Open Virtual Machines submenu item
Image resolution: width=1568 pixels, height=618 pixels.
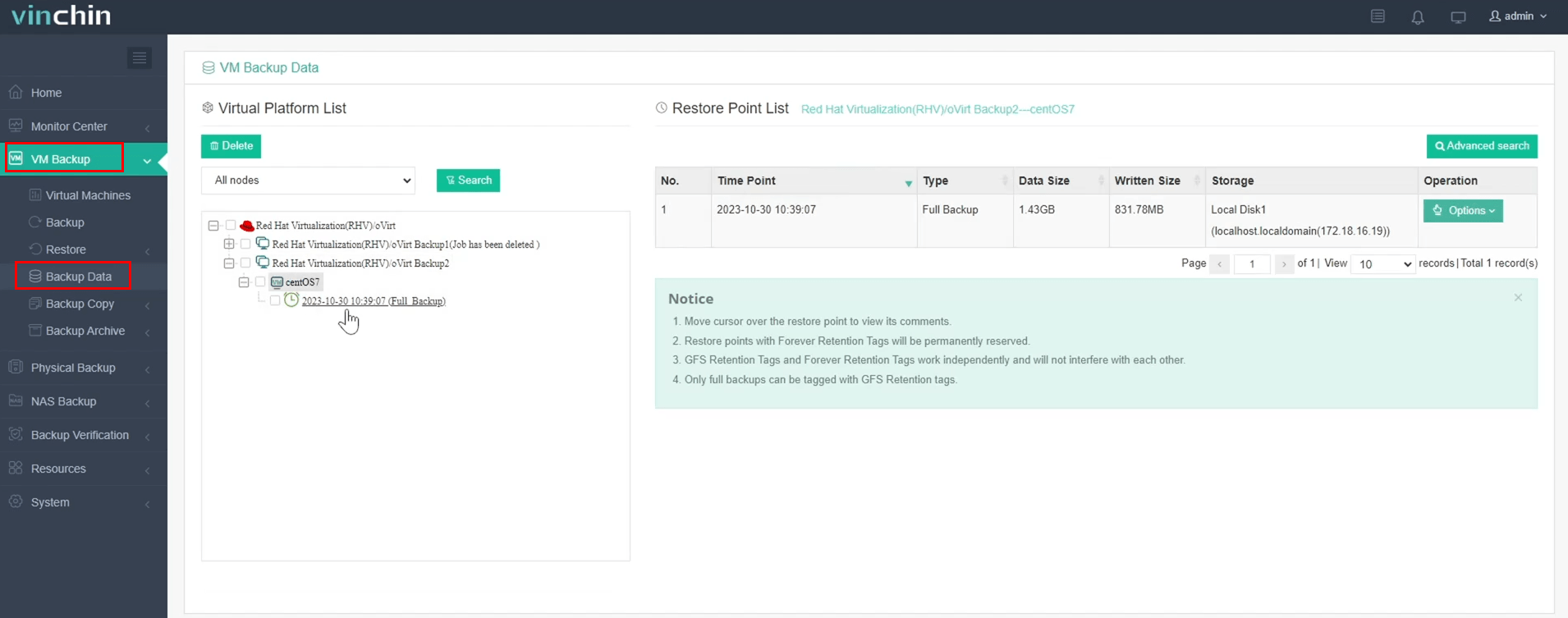(x=88, y=195)
